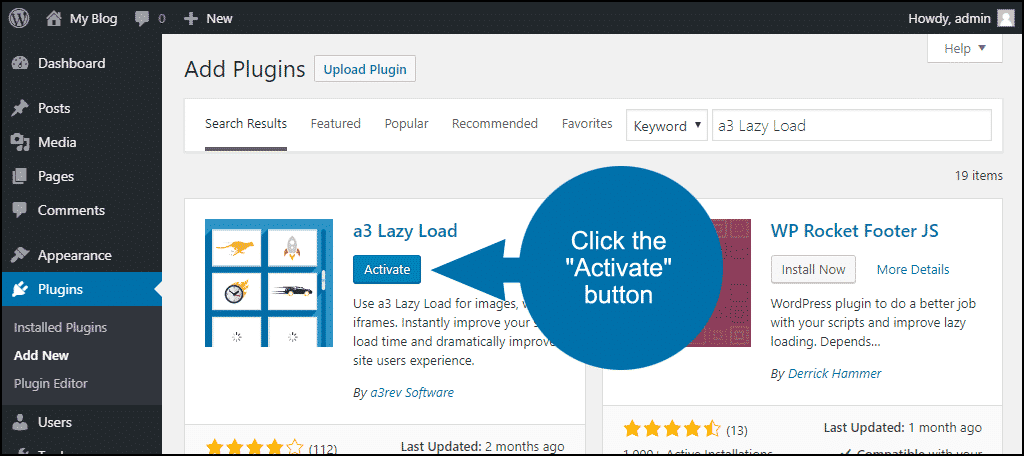Image resolution: width=1024 pixels, height=456 pixels.
Task: Switch to Favorites tab
Action: pyautogui.click(x=587, y=124)
